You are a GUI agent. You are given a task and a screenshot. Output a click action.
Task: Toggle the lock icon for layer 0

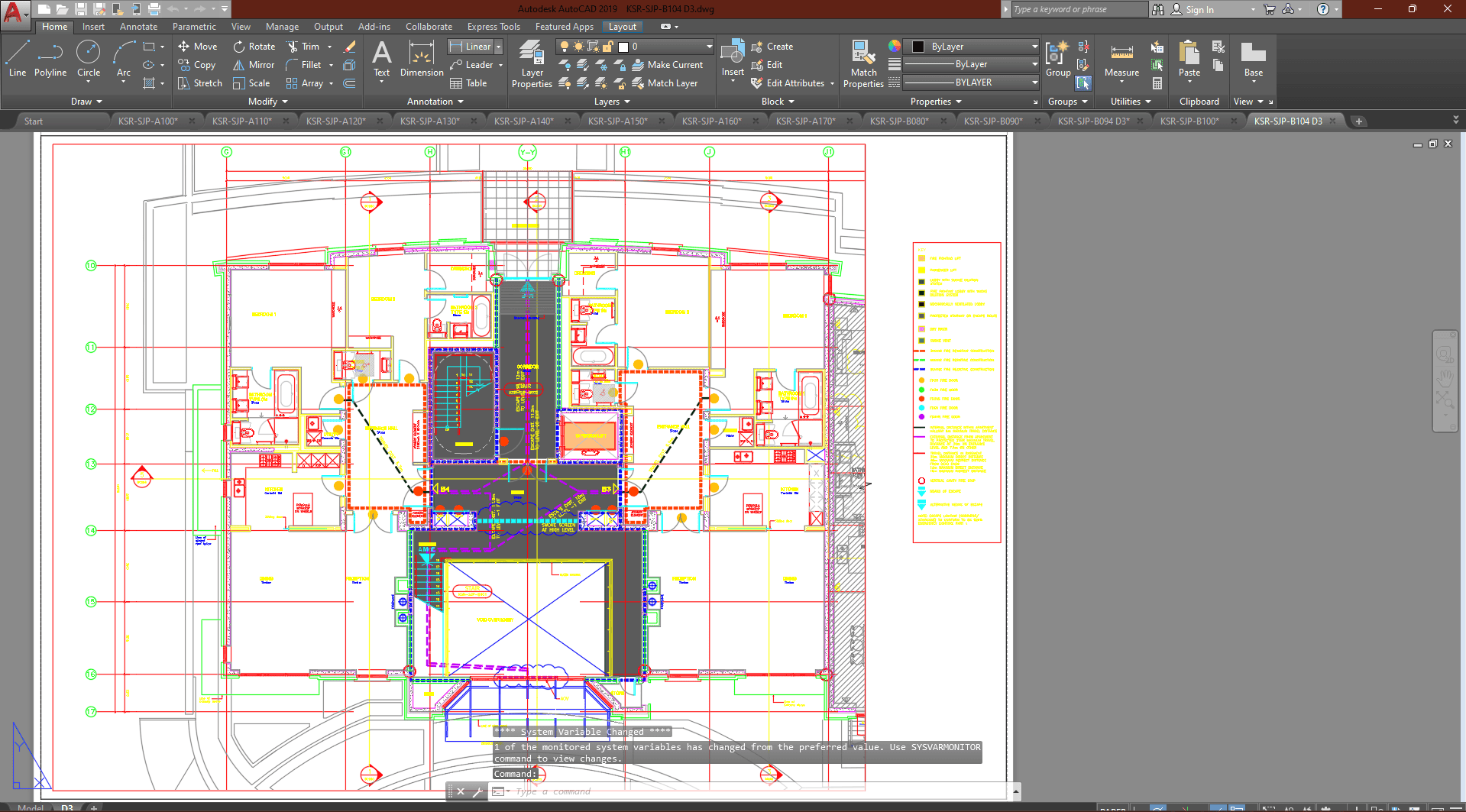[x=608, y=47]
